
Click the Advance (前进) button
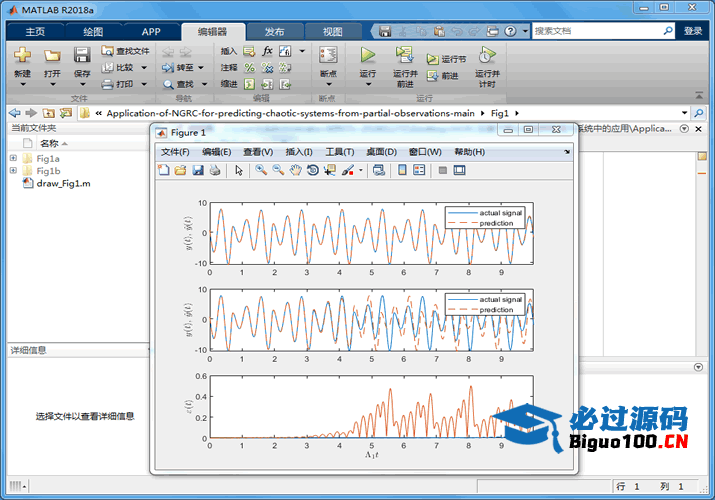[442, 76]
